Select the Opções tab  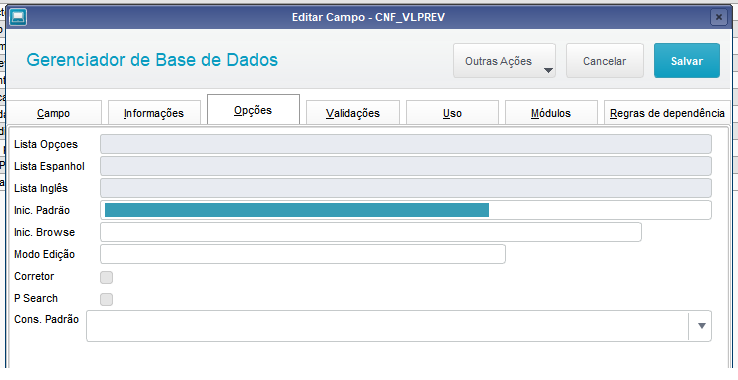[x=253, y=110]
